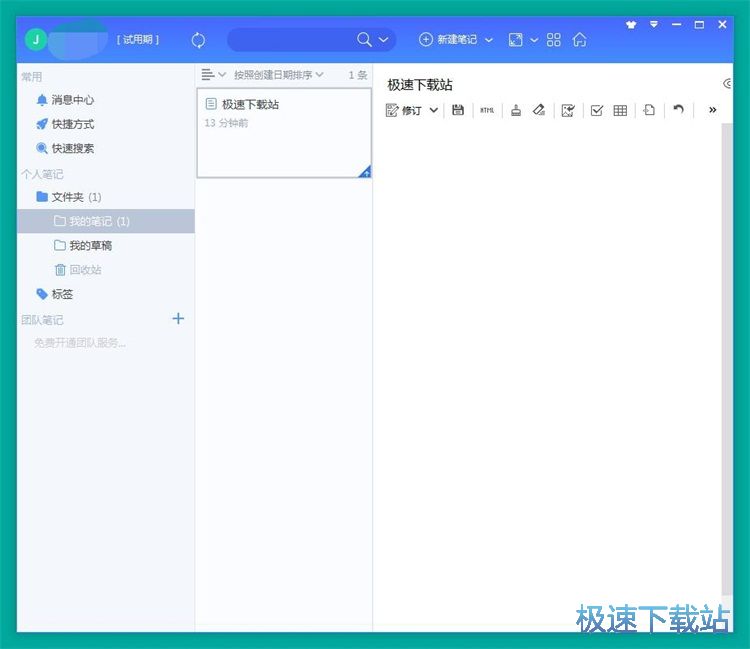
Task: Click the note title 极速下载站 in editor
Action: 419,85
